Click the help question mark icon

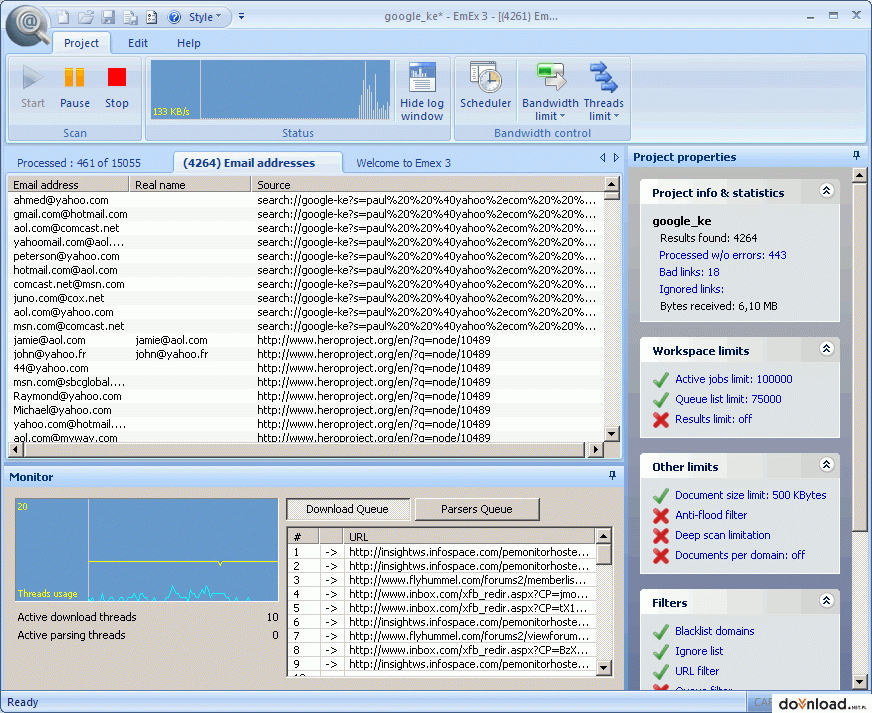[x=174, y=17]
